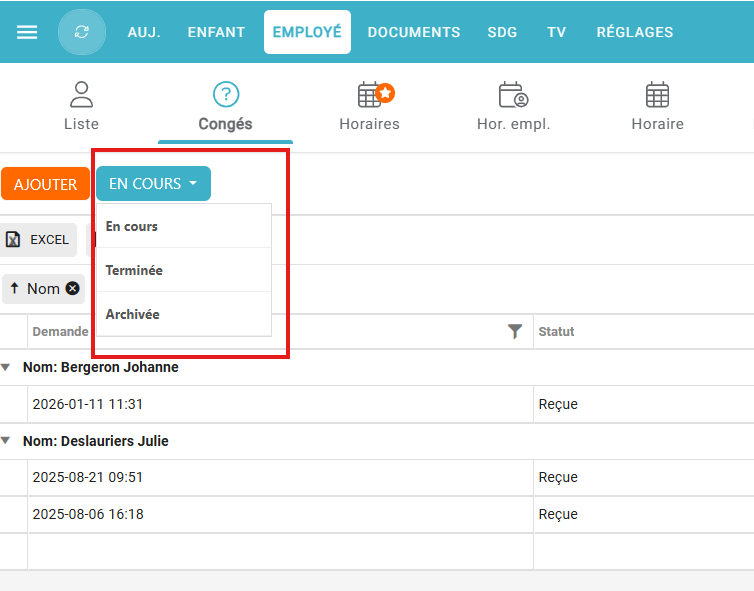Open the Liste person icon
The image size is (754, 591).
81,95
